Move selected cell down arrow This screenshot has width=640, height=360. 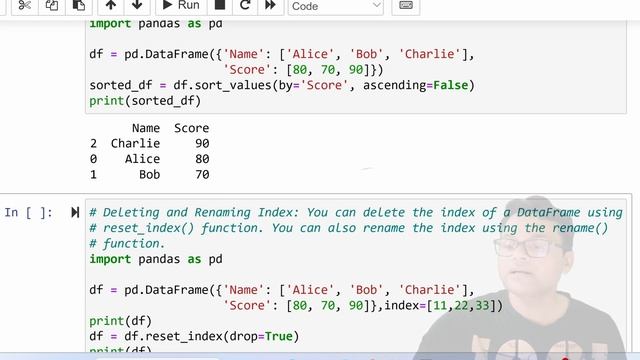click(x=137, y=6)
